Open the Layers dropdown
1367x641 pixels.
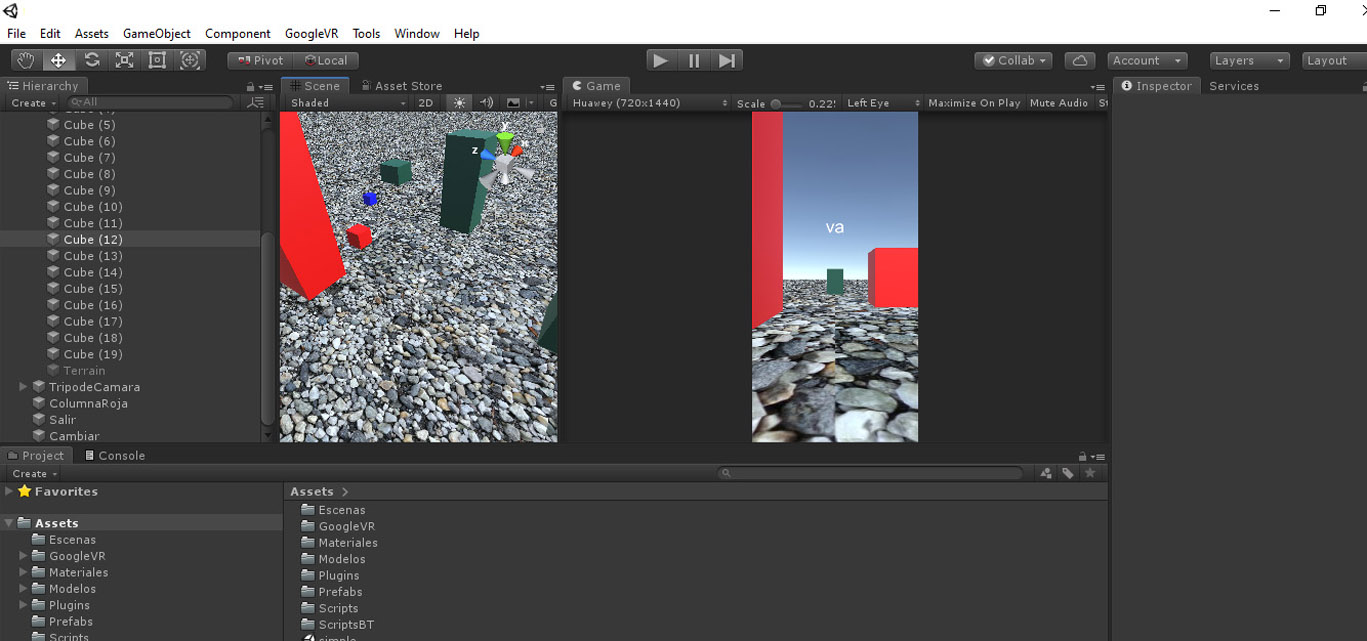click(1248, 60)
